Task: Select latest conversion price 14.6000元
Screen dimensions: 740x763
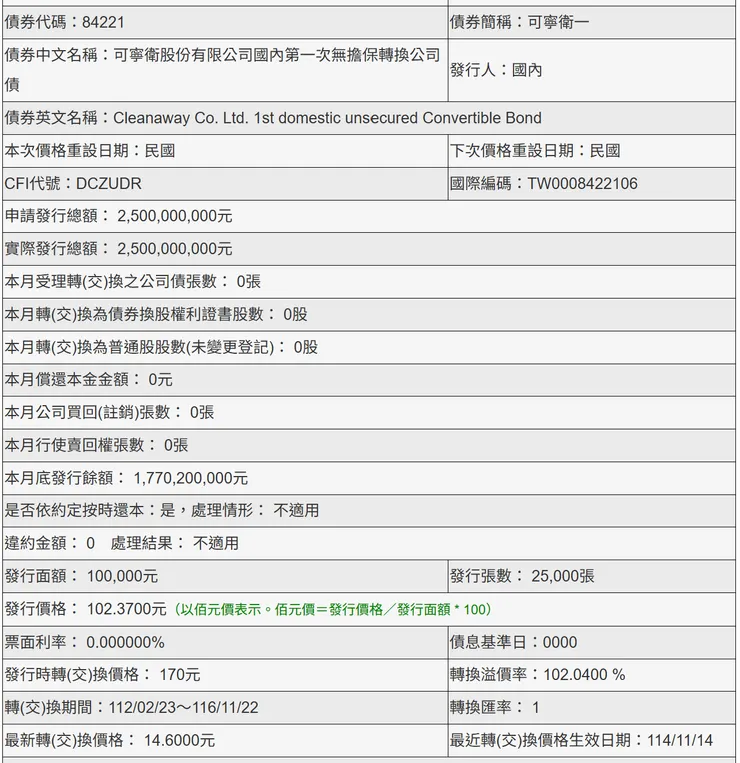Action: coord(179,741)
